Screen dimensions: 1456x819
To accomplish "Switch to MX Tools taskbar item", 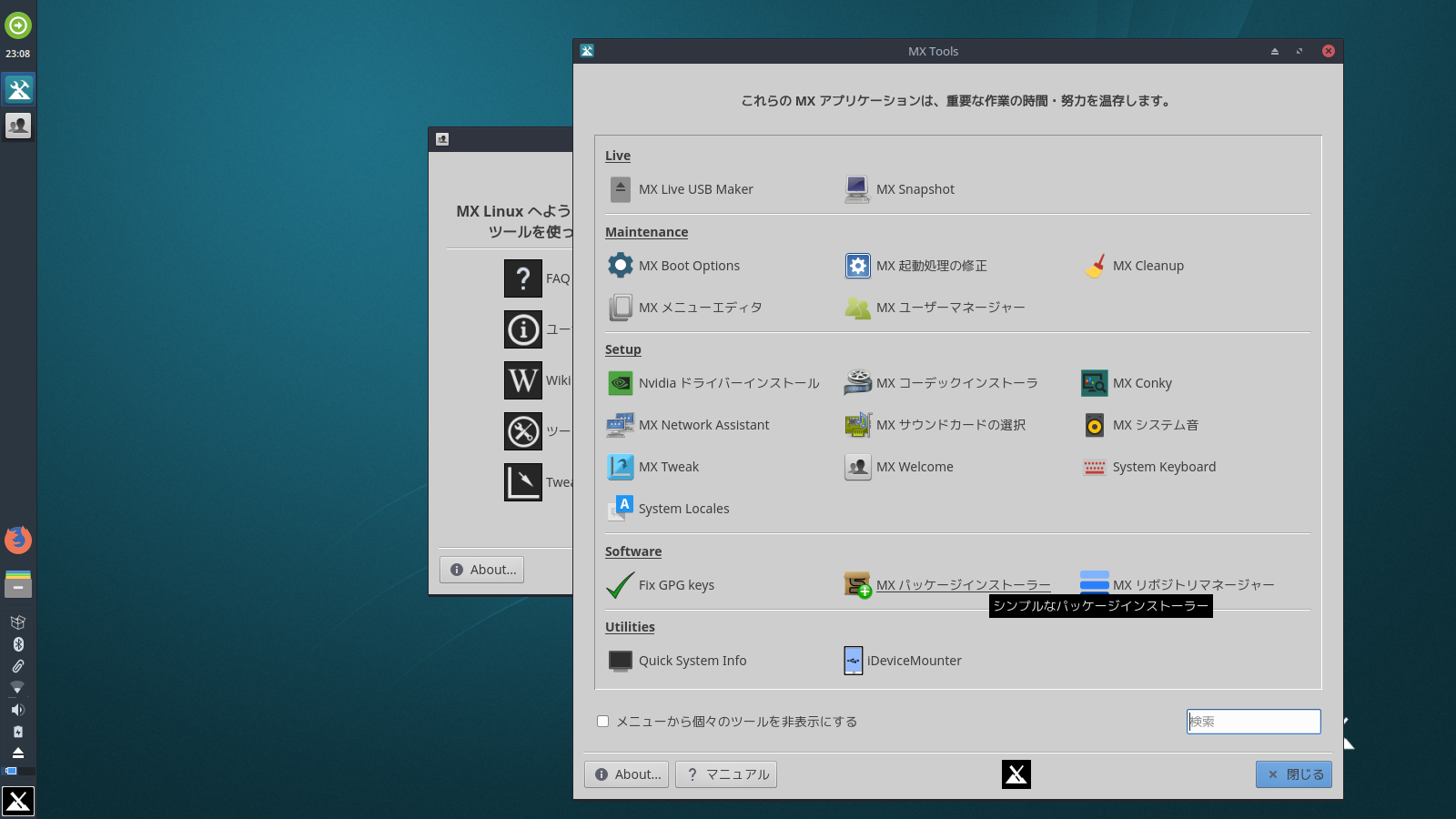I will click(x=18, y=89).
